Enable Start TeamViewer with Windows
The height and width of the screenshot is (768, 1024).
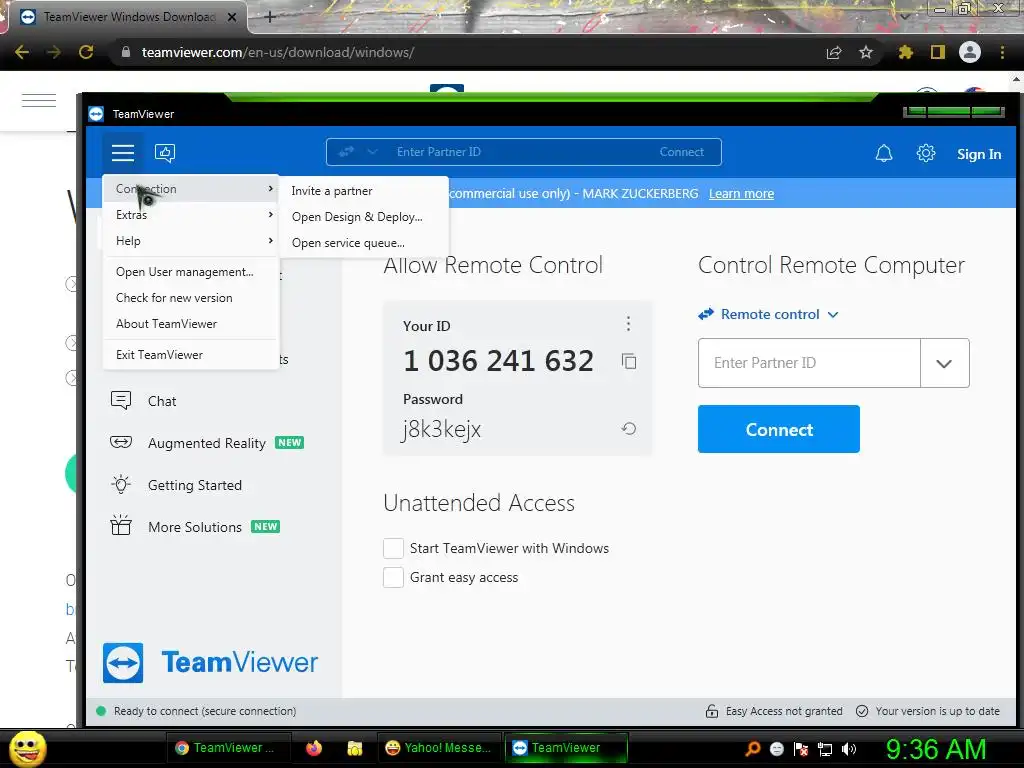click(393, 548)
